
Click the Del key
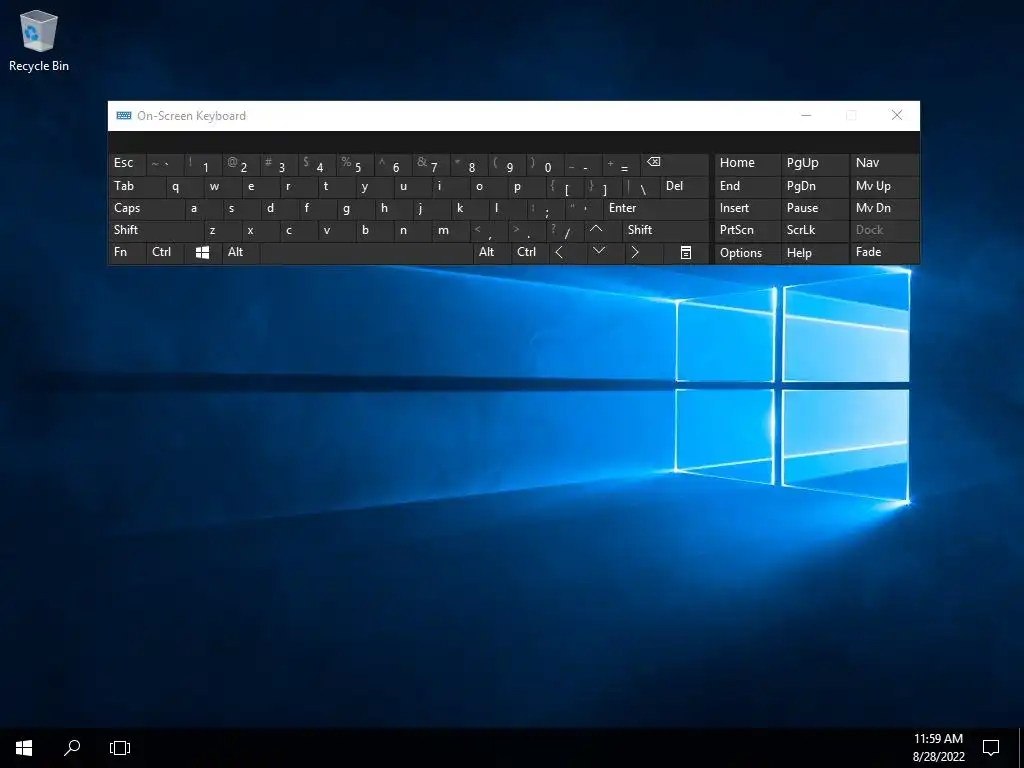pos(684,186)
